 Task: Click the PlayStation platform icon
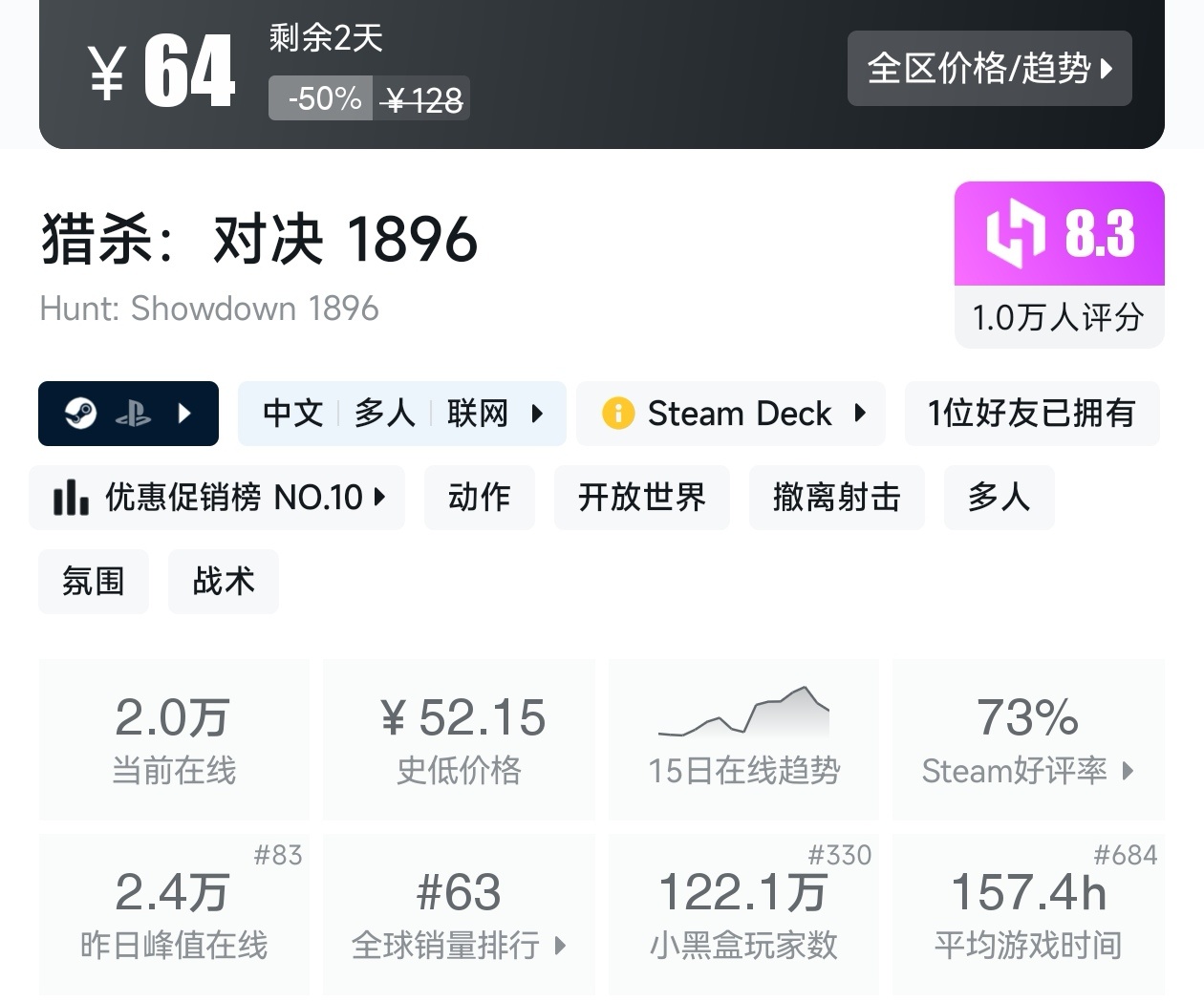click(x=133, y=414)
